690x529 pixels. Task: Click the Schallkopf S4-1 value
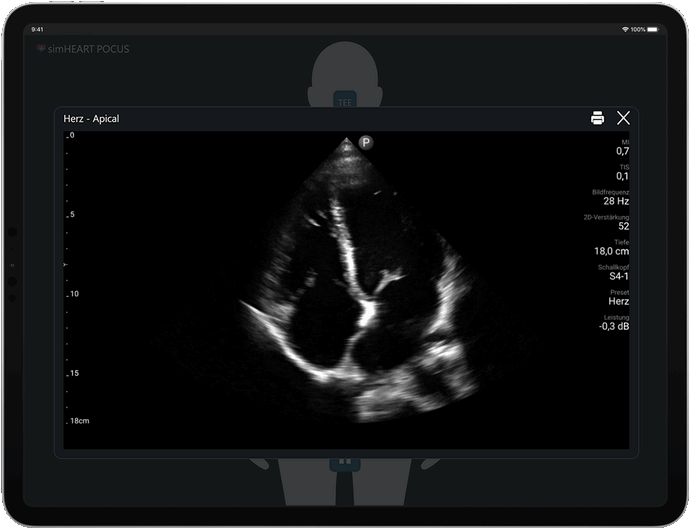point(619,276)
